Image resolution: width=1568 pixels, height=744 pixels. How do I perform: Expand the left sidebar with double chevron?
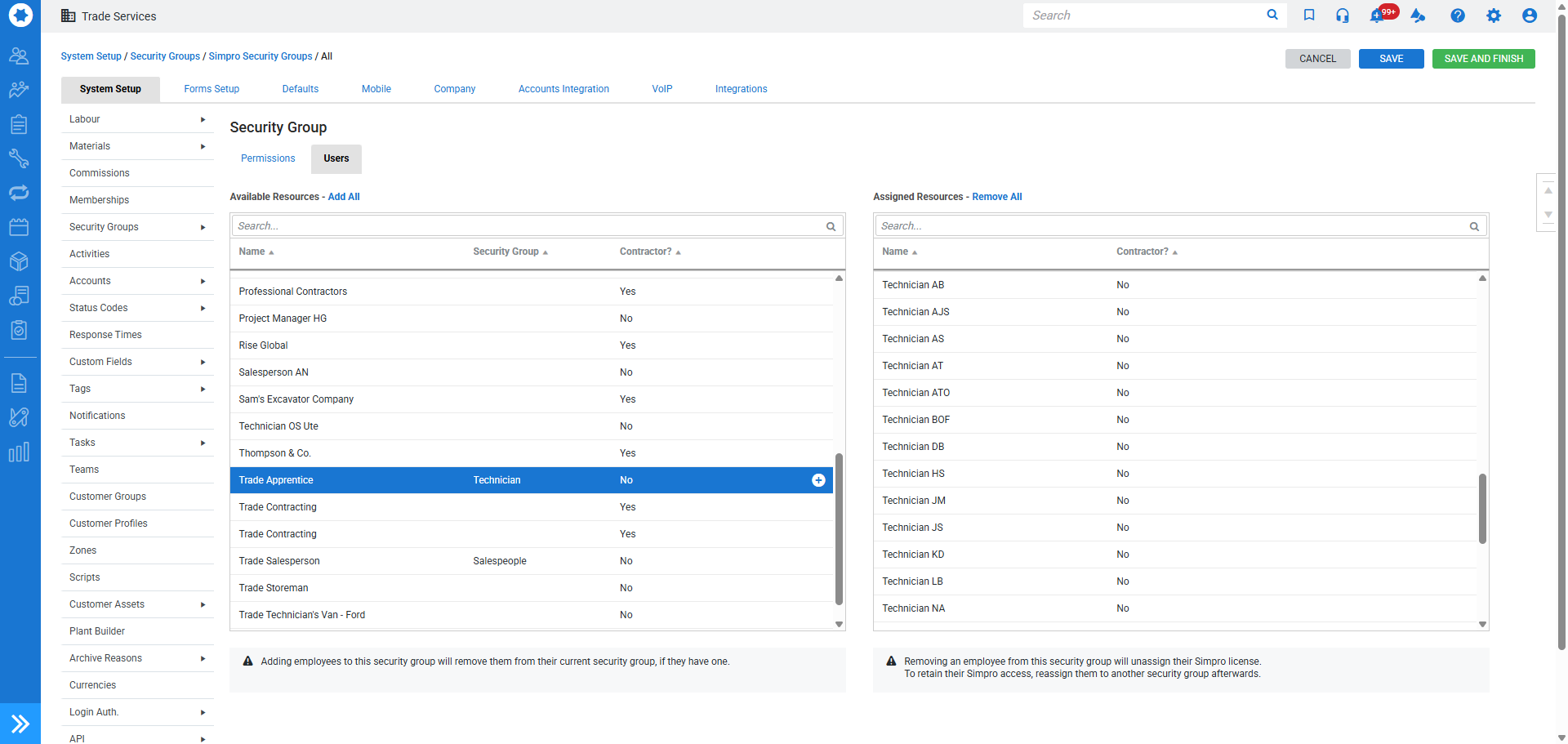tap(20, 724)
